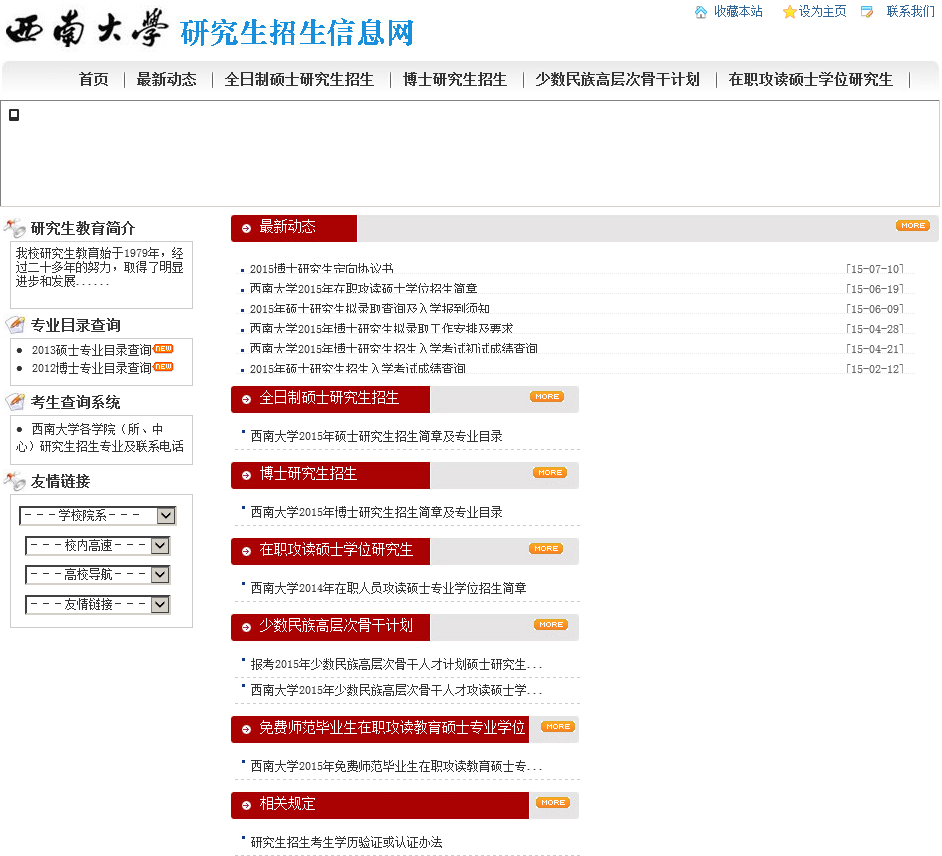Open the 学校院系 dropdown
942x856 pixels.
[x=97, y=515]
